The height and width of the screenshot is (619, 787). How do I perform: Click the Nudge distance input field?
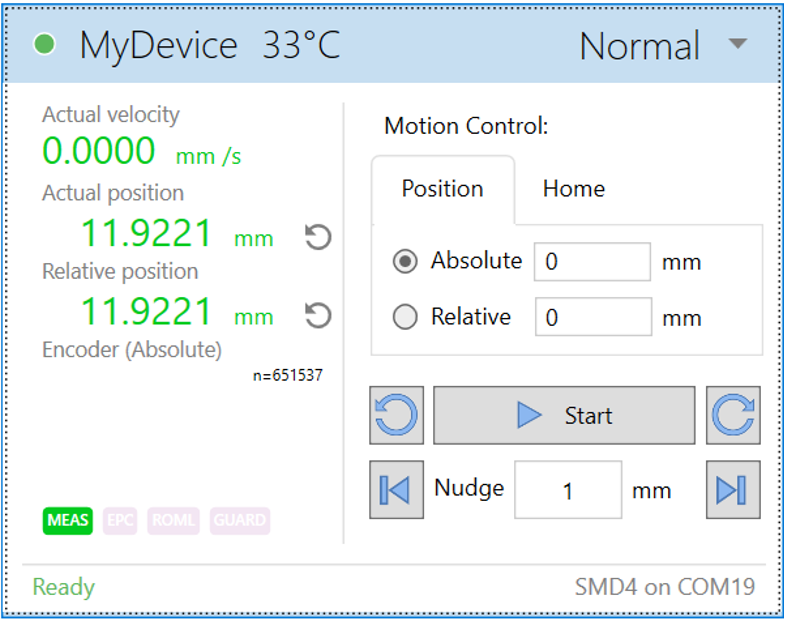568,490
